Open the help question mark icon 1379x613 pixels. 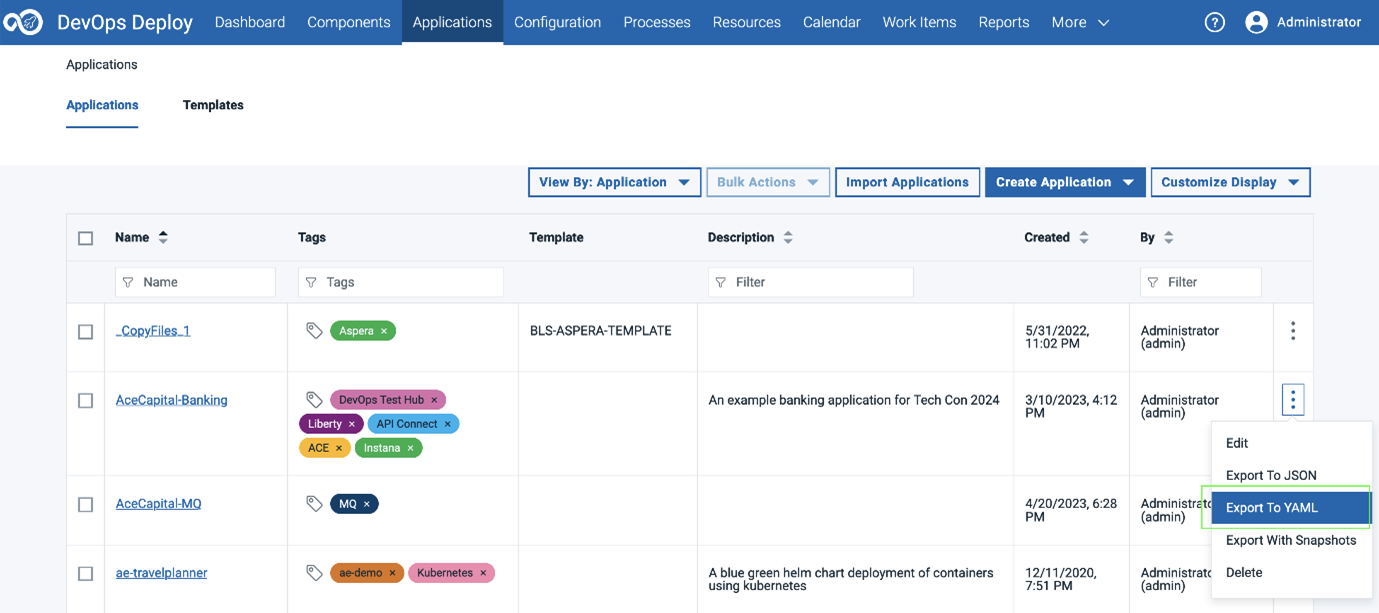point(1214,21)
